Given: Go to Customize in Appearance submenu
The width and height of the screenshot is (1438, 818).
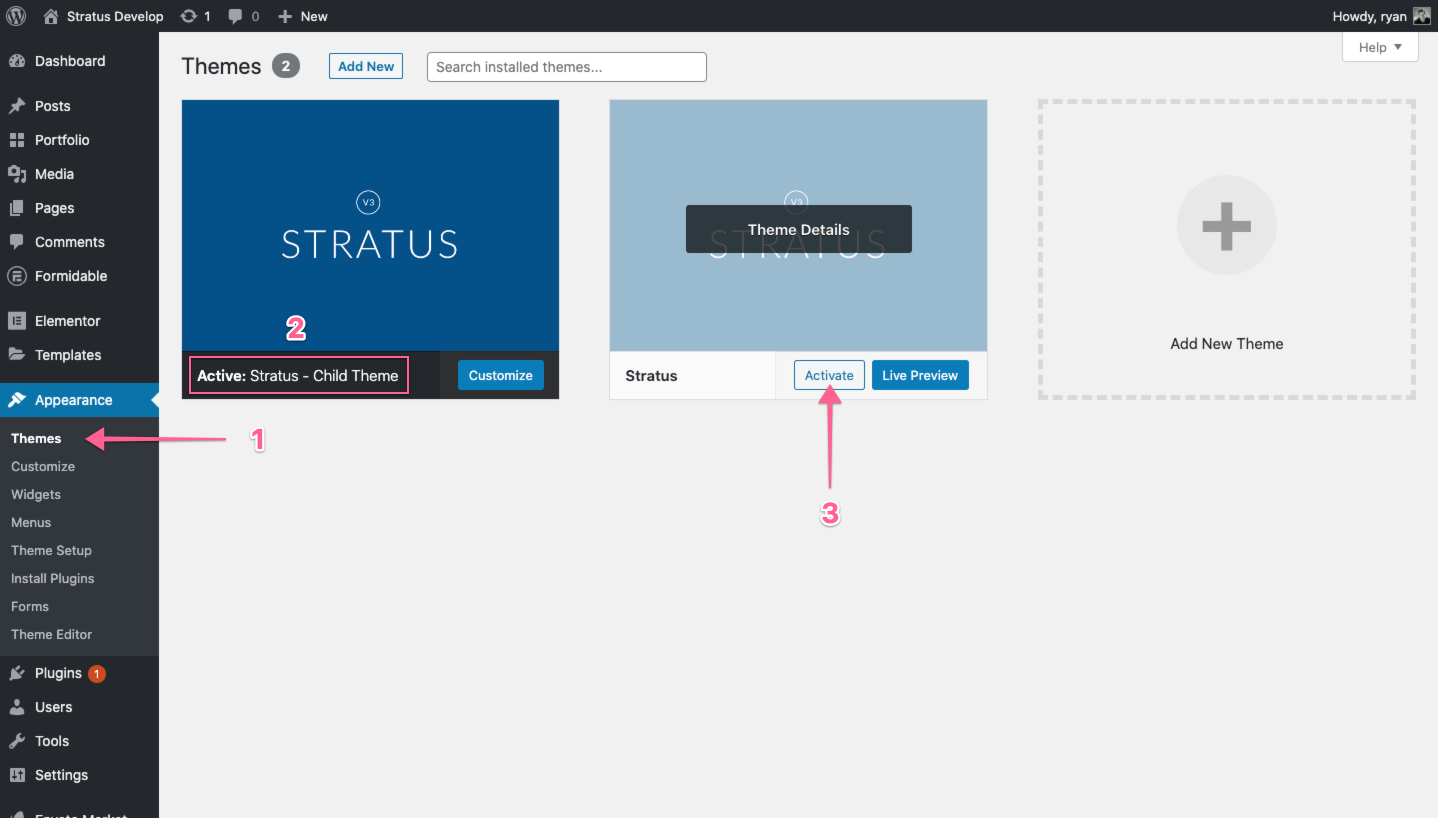Looking at the screenshot, I should click(43, 466).
